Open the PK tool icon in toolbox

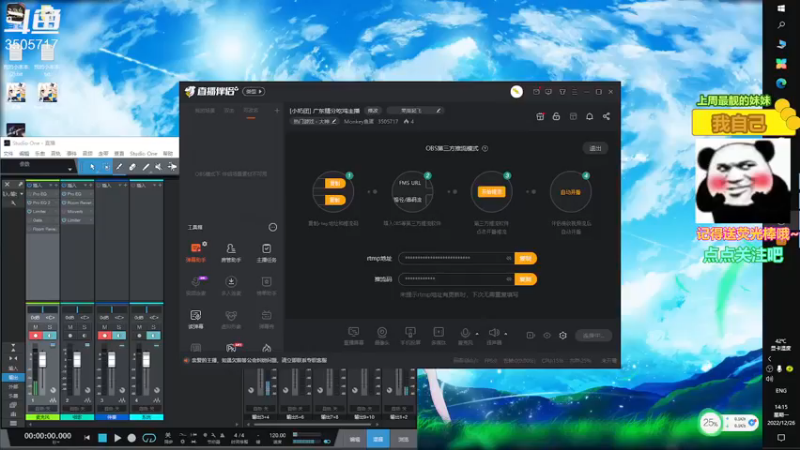pyautogui.click(x=232, y=348)
